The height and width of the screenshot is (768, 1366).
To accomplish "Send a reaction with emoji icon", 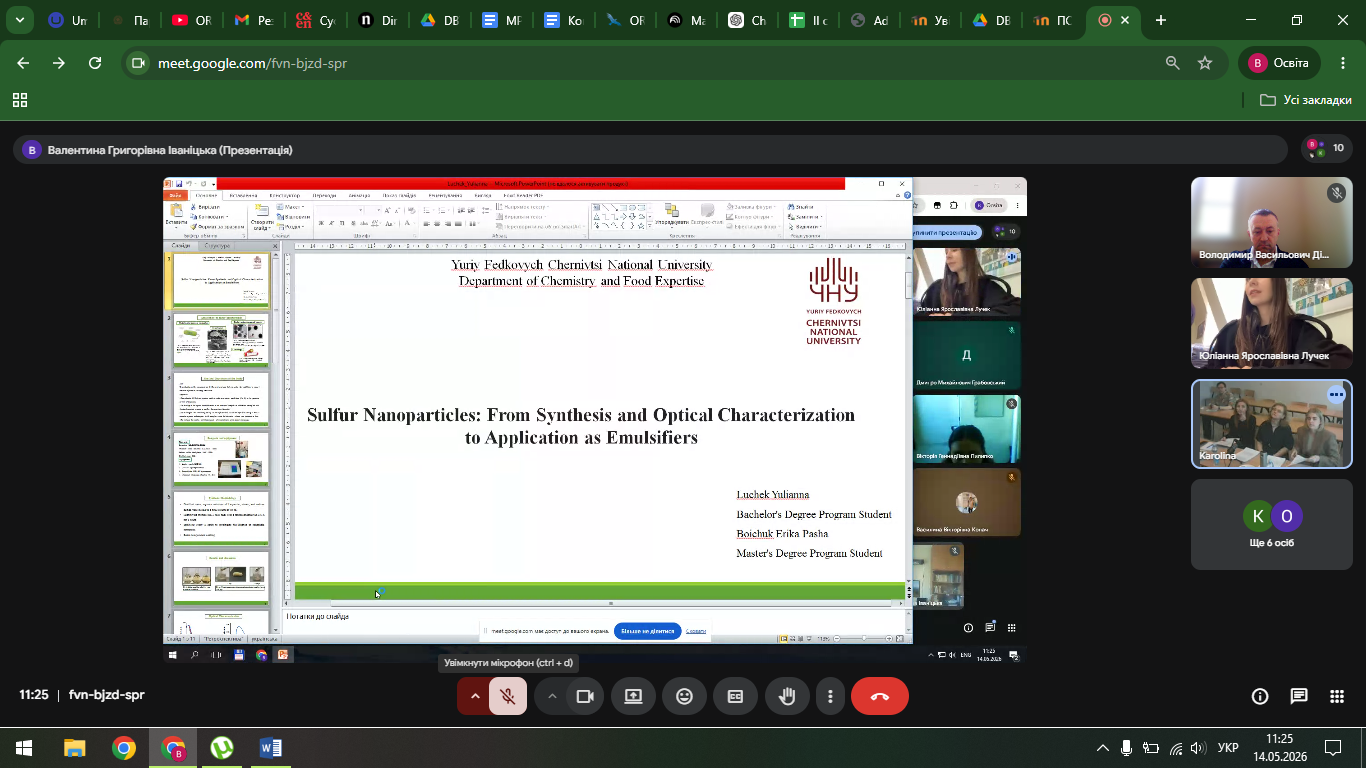I will 685,697.
